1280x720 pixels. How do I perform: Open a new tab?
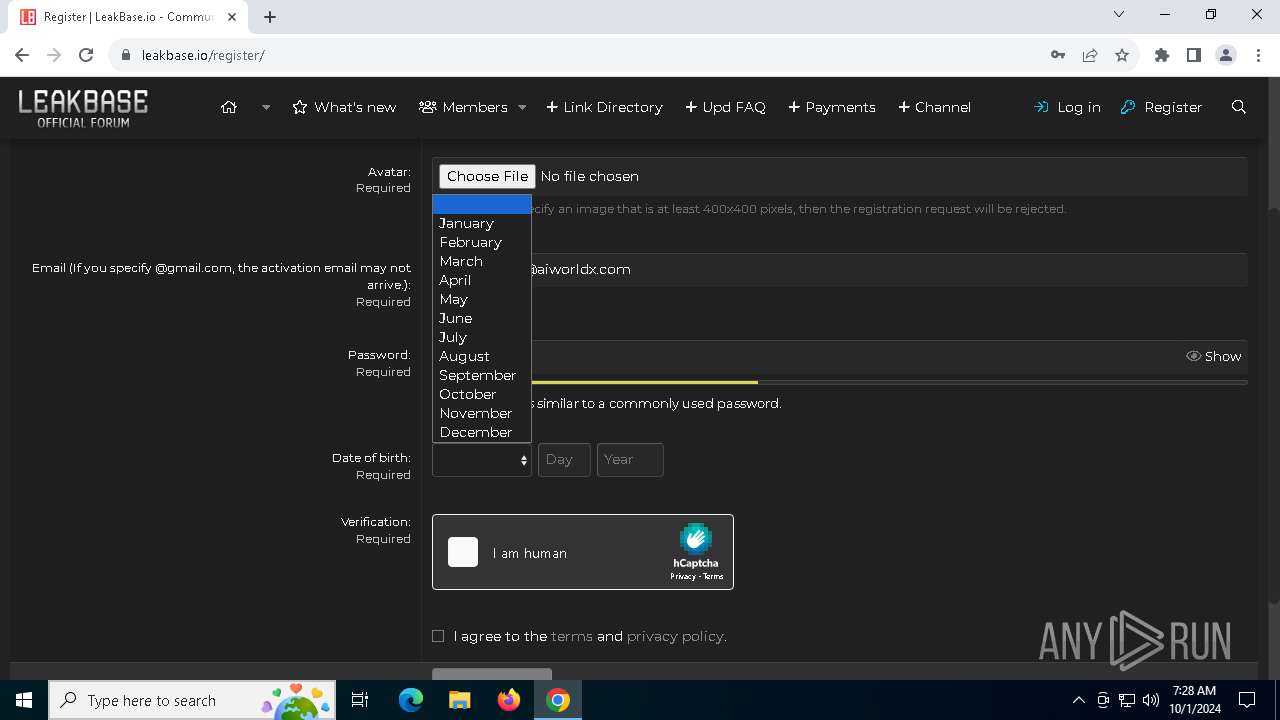point(270,16)
